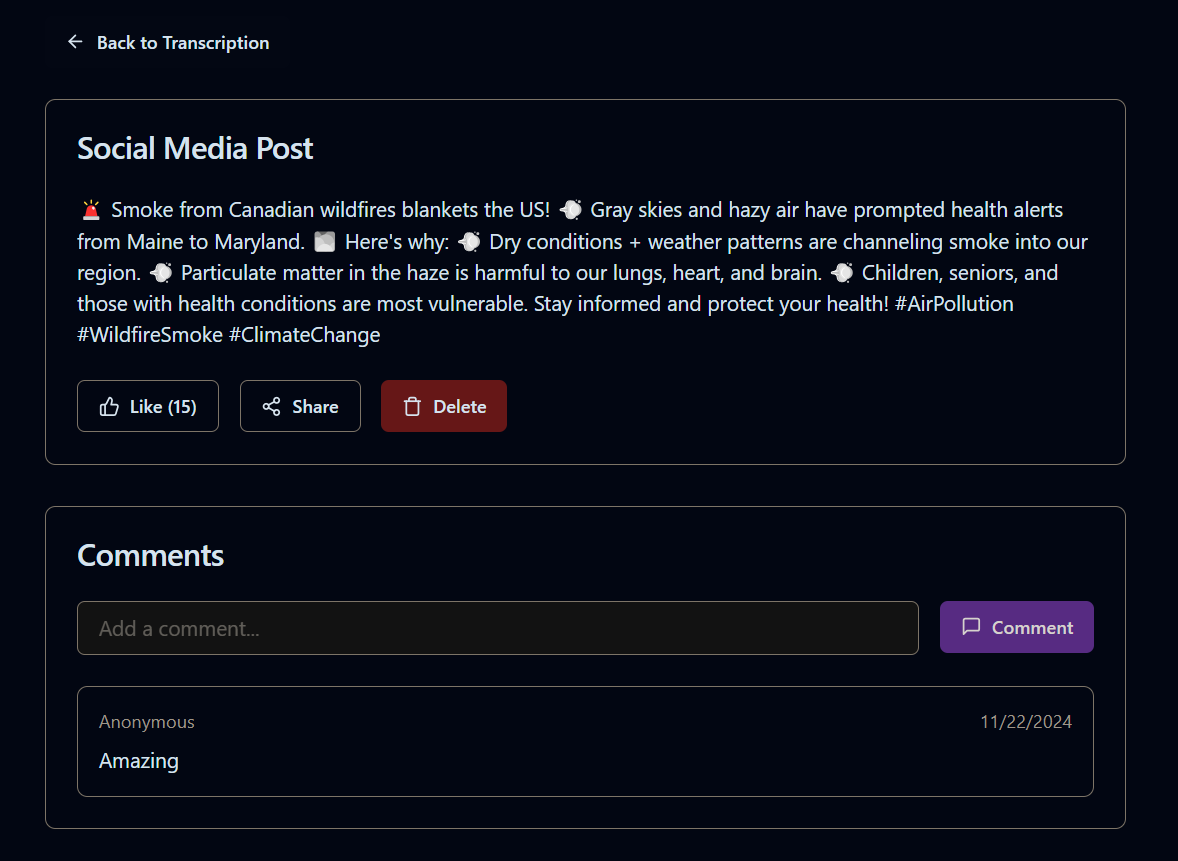The width and height of the screenshot is (1178, 861).
Task: Click the trash can icon
Action: pyautogui.click(x=412, y=406)
